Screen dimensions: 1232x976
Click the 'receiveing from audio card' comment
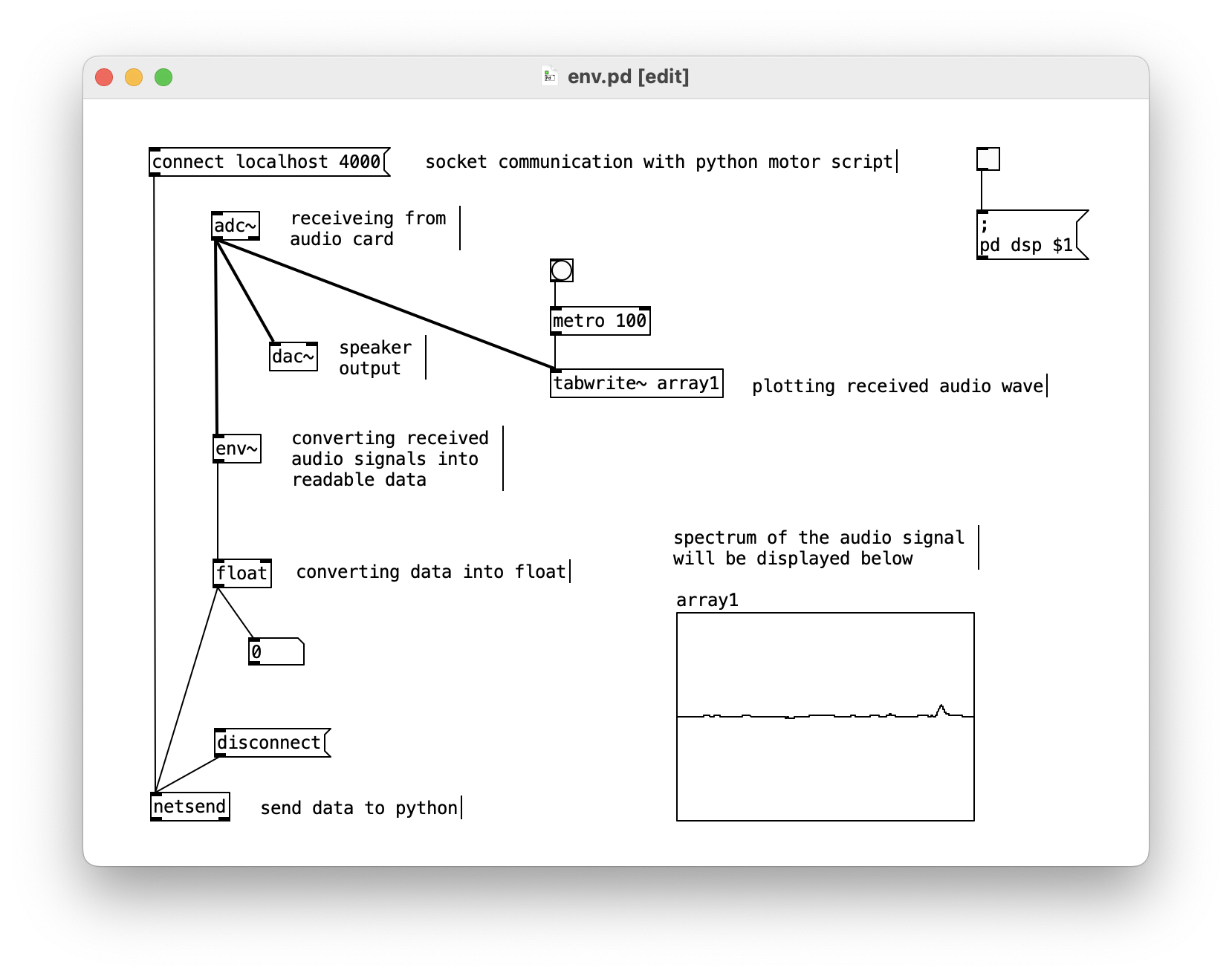pos(369,229)
